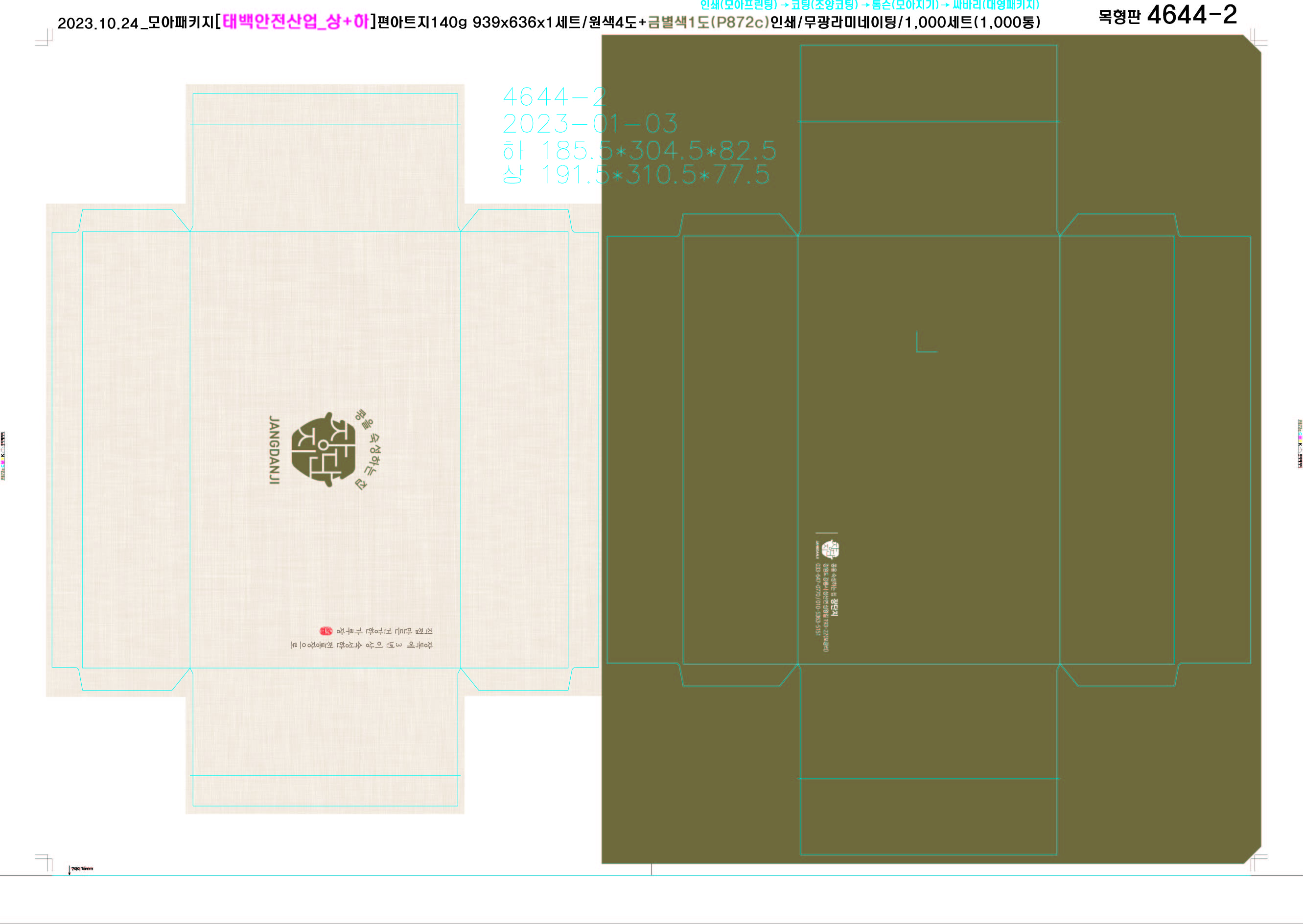
Task: Click the cyan 상 191.5*310.5*77.5 dimension text
Action: 635,175
